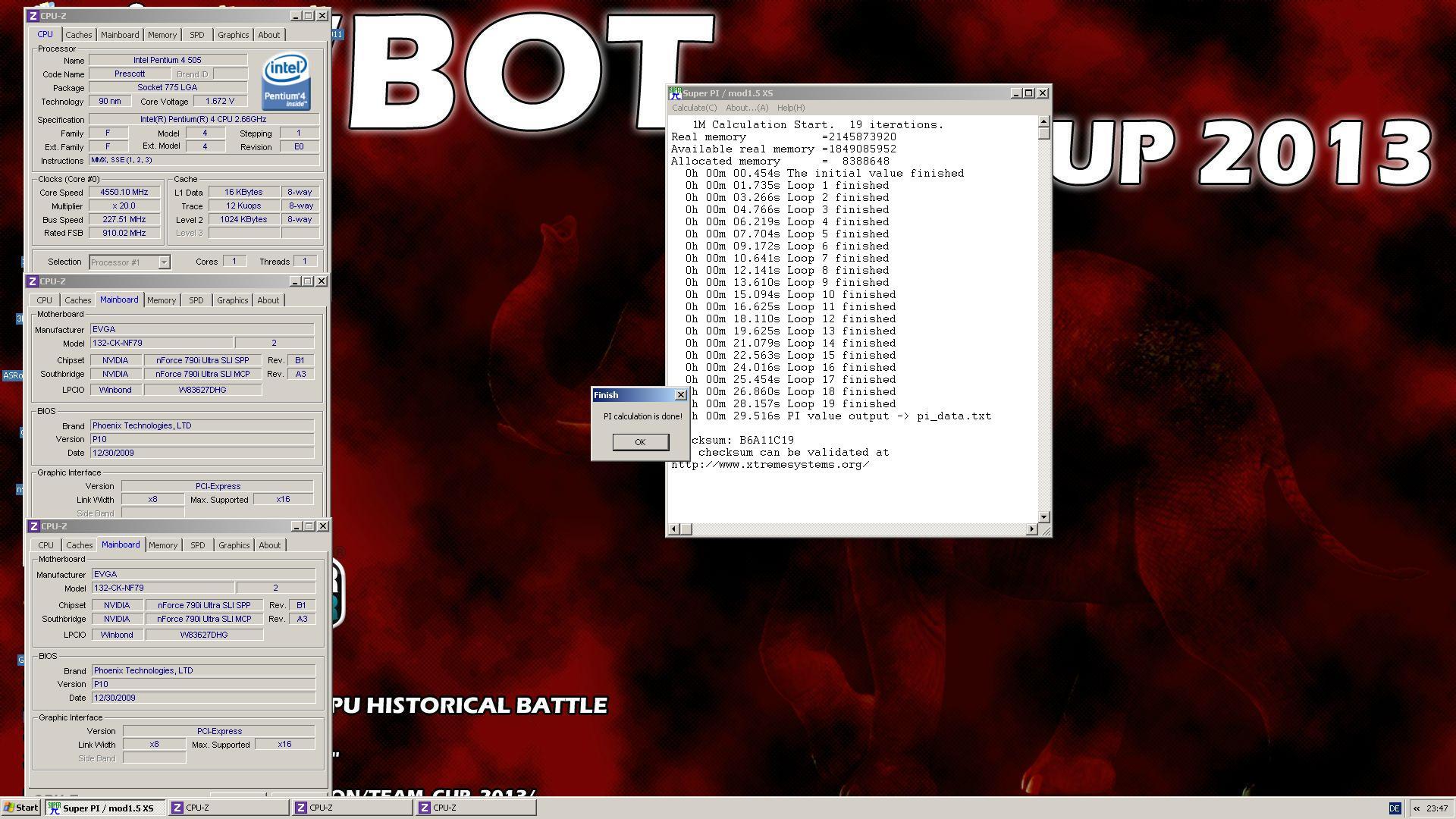Expand hidden tray icons with double chevron

coord(1416,808)
